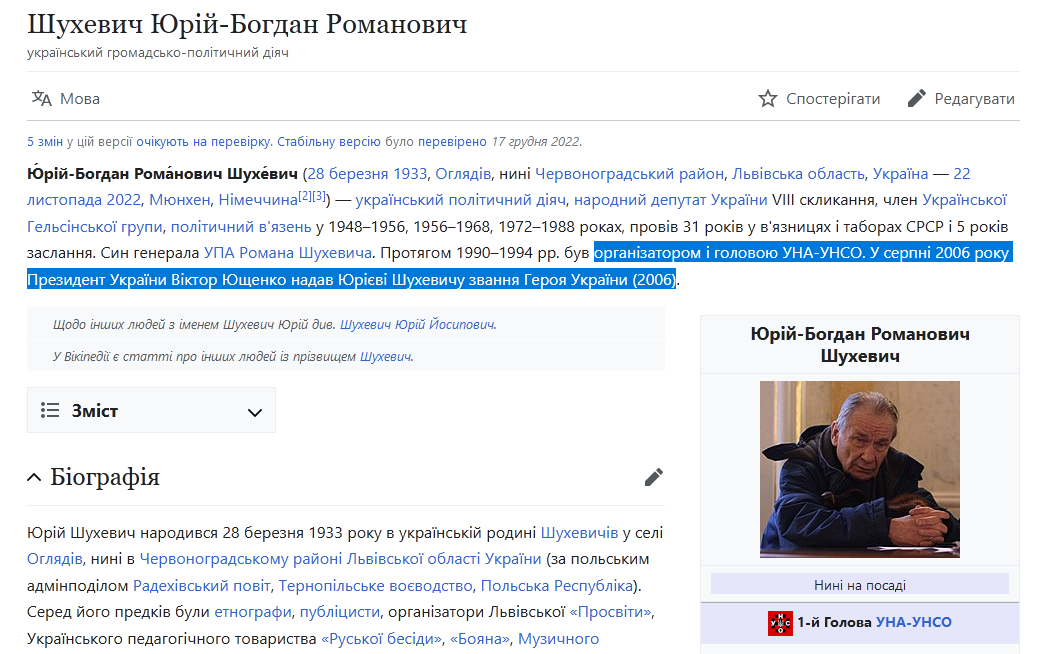Open the Романа Шухевича link
1040x654 pixels.
pos(305,253)
